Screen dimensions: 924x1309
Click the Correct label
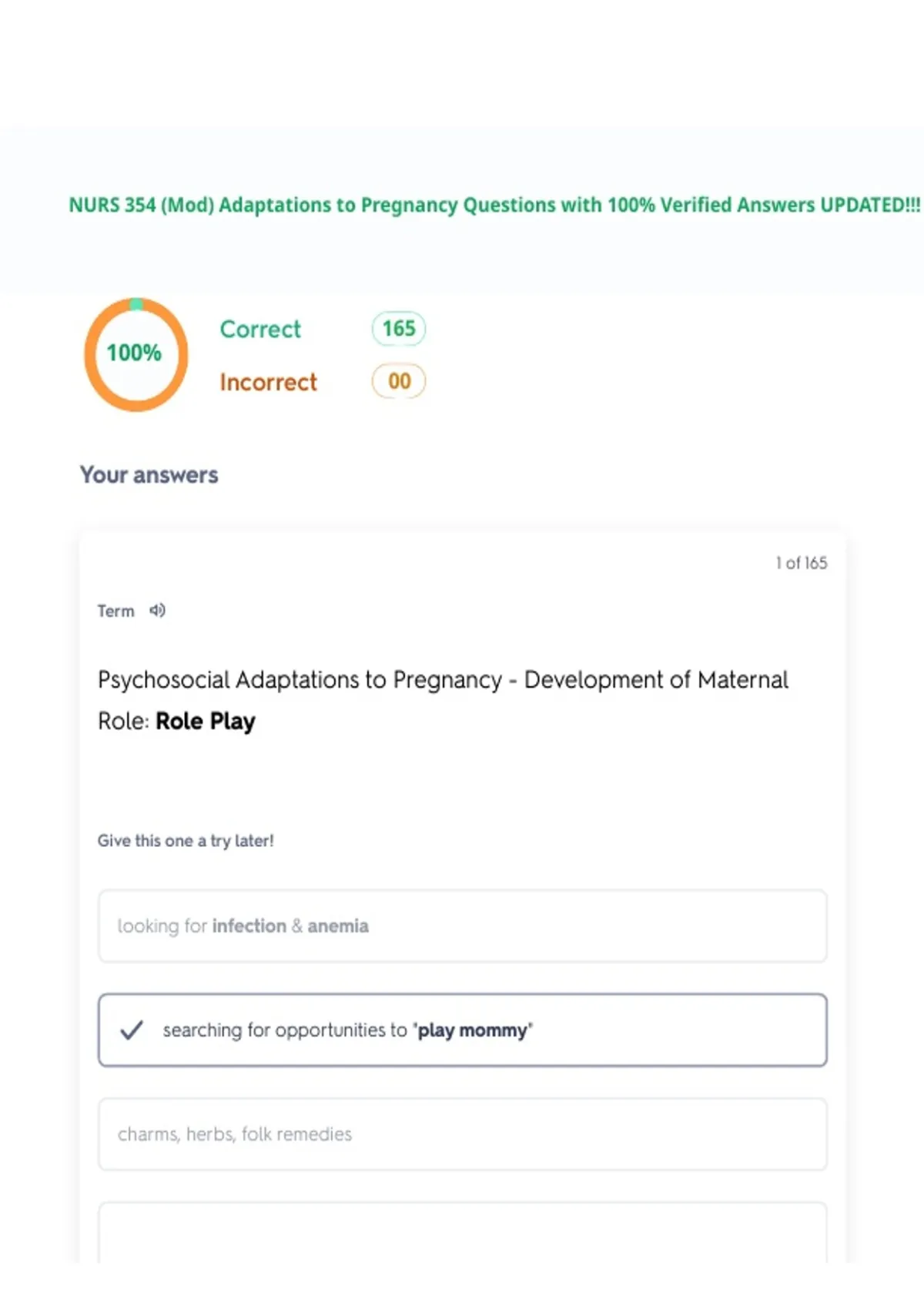pyautogui.click(x=260, y=330)
